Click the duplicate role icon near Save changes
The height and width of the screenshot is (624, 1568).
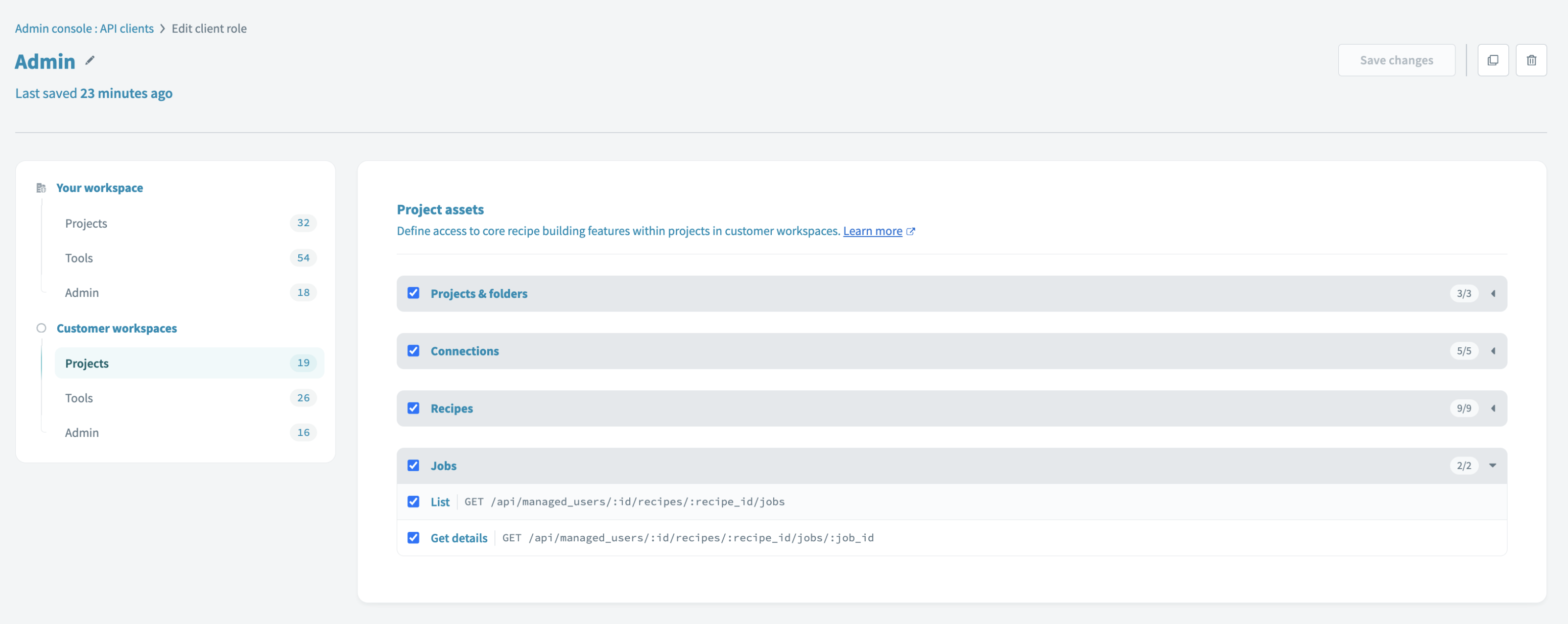click(x=1493, y=60)
